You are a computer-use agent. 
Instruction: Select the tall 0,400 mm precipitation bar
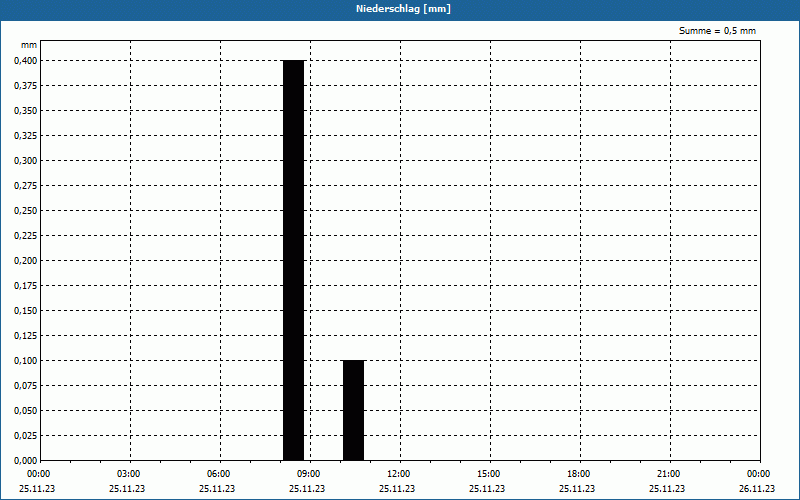pos(293,260)
